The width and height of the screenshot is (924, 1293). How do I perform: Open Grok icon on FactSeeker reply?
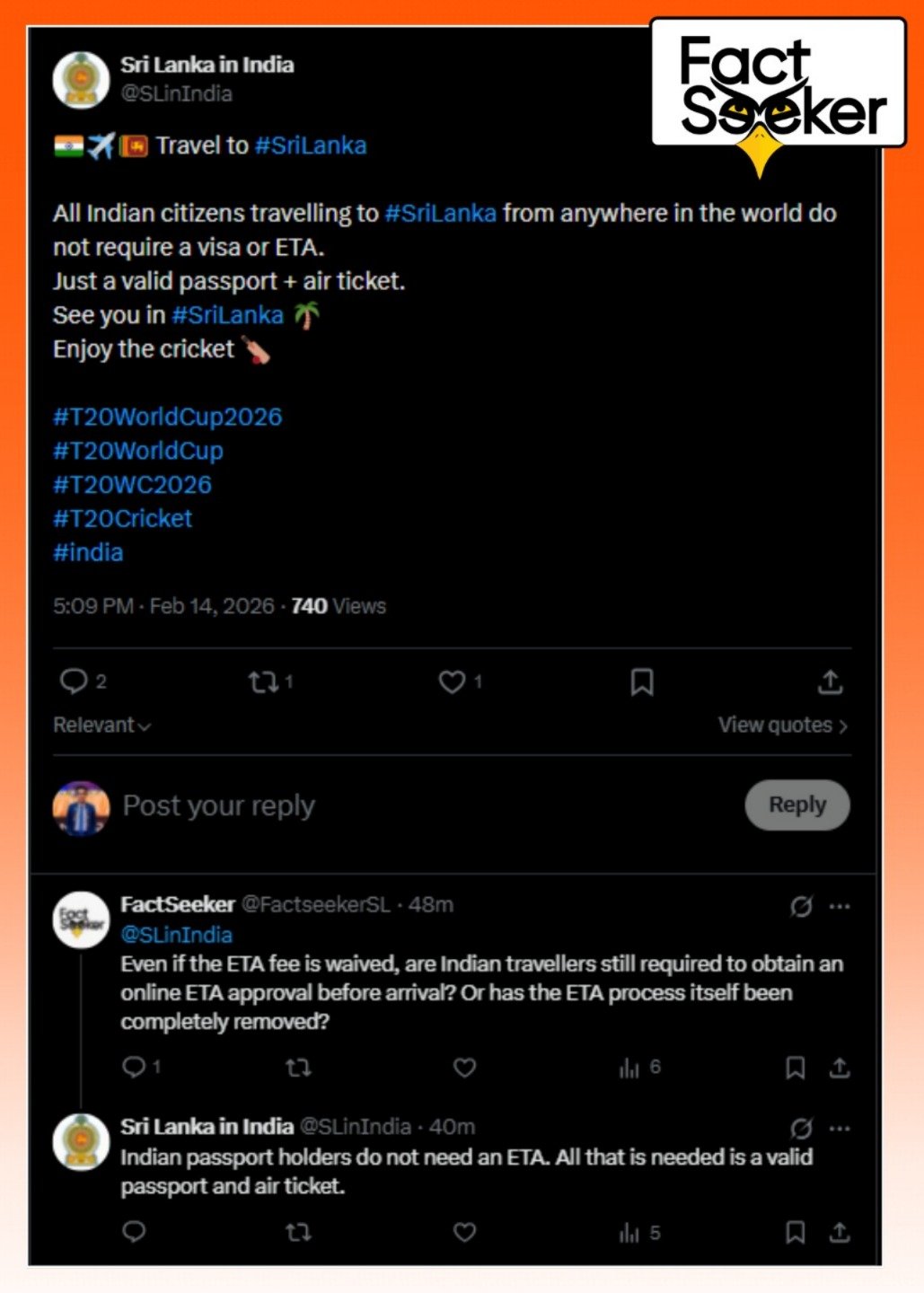tap(801, 907)
